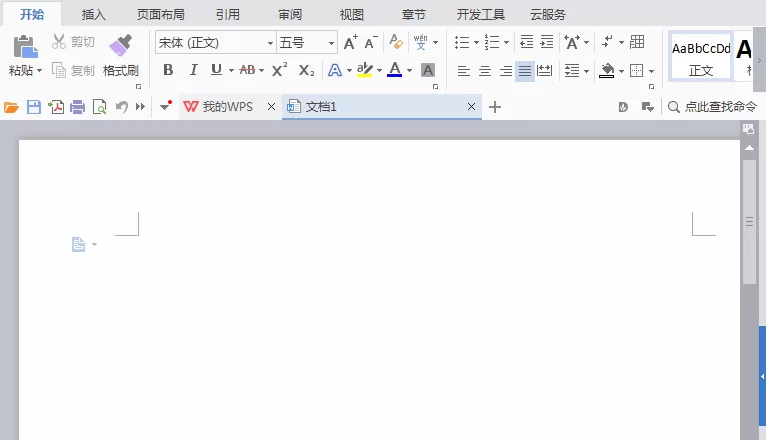Viewport: 766px width, 440px height.
Task: Toggle character shading A button
Action: 428,70
